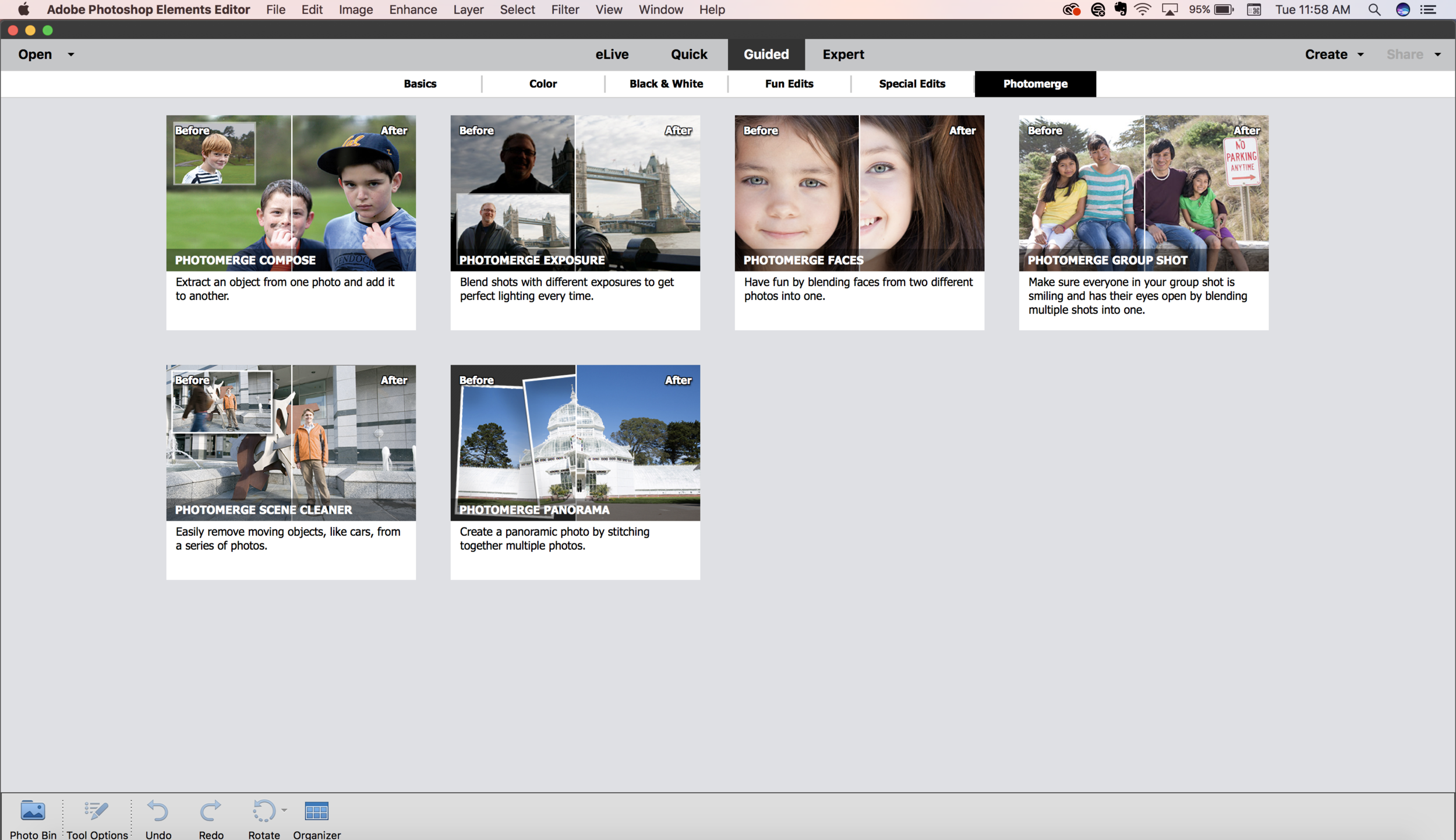
Task: Click the Evernote elephant menu bar icon
Action: [1120, 9]
